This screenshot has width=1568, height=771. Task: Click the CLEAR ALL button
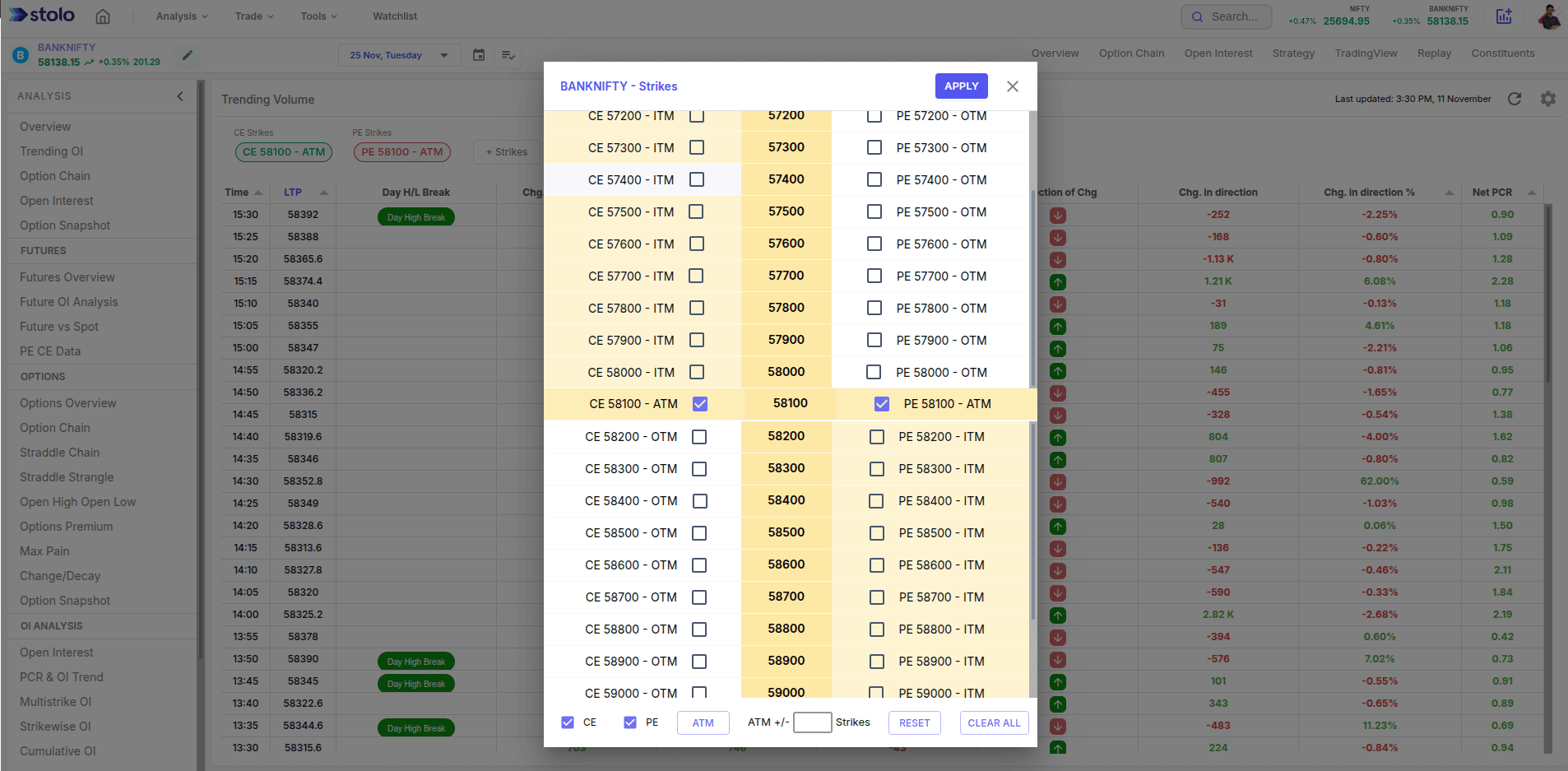[994, 722]
